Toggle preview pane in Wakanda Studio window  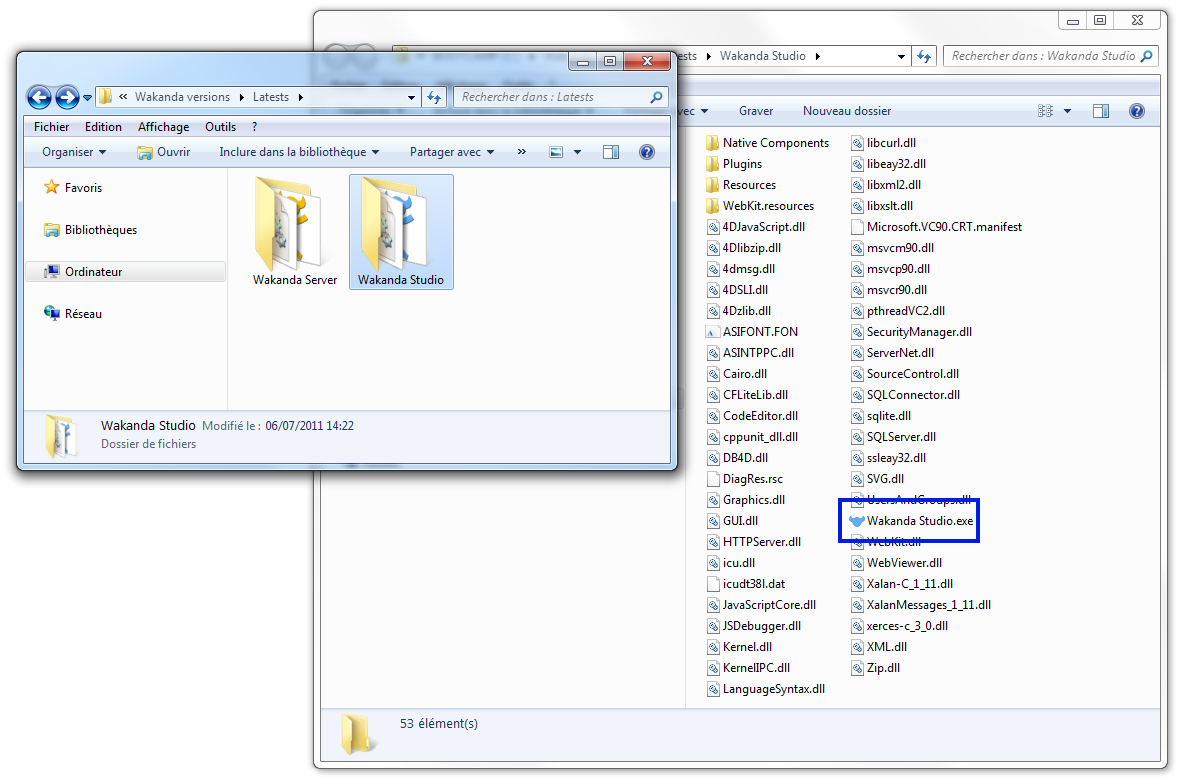click(x=1101, y=111)
